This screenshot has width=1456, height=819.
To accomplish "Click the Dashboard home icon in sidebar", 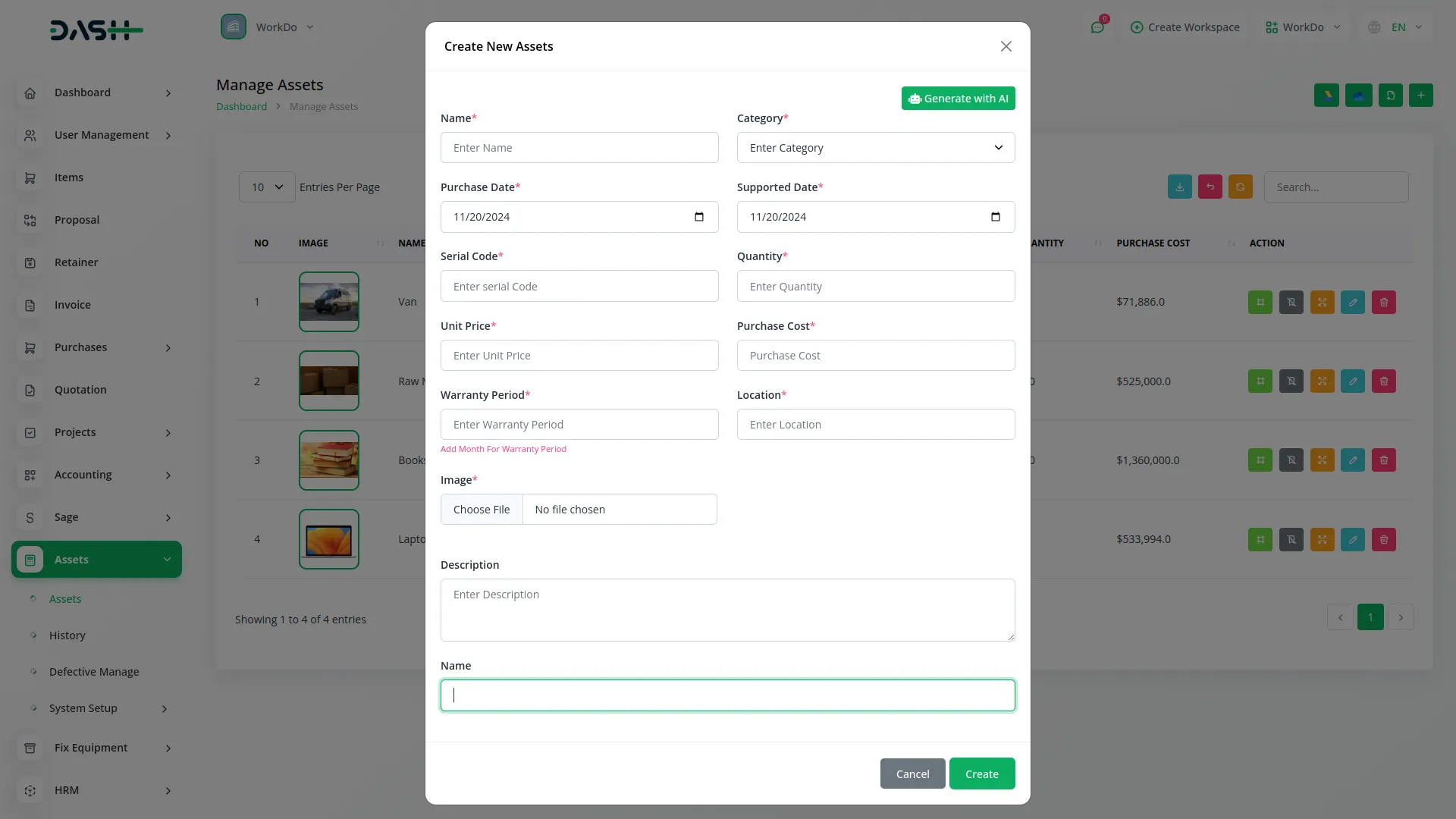I will click(x=30, y=93).
